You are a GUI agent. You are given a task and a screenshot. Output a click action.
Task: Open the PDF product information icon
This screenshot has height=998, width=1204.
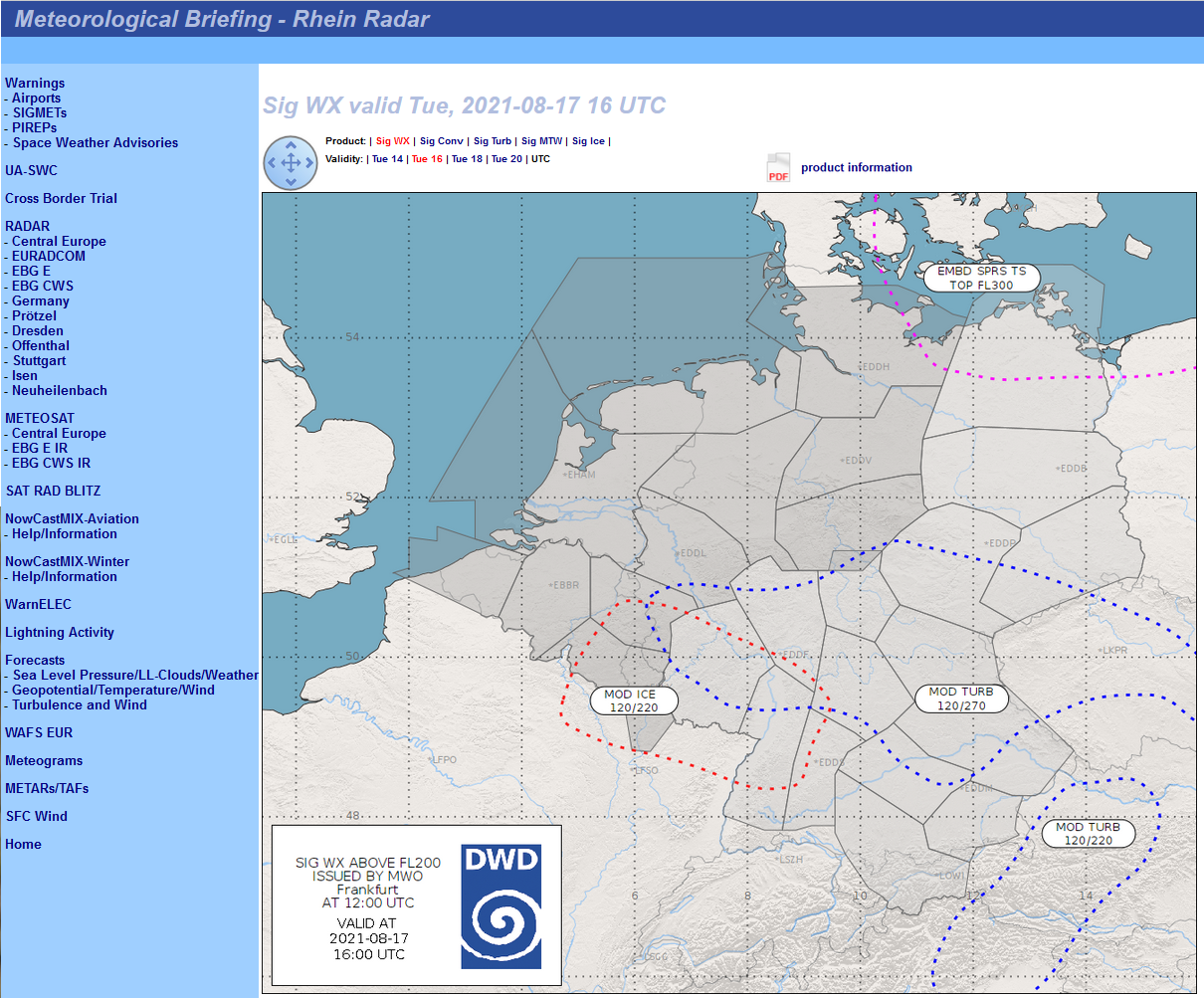pyautogui.click(x=777, y=168)
